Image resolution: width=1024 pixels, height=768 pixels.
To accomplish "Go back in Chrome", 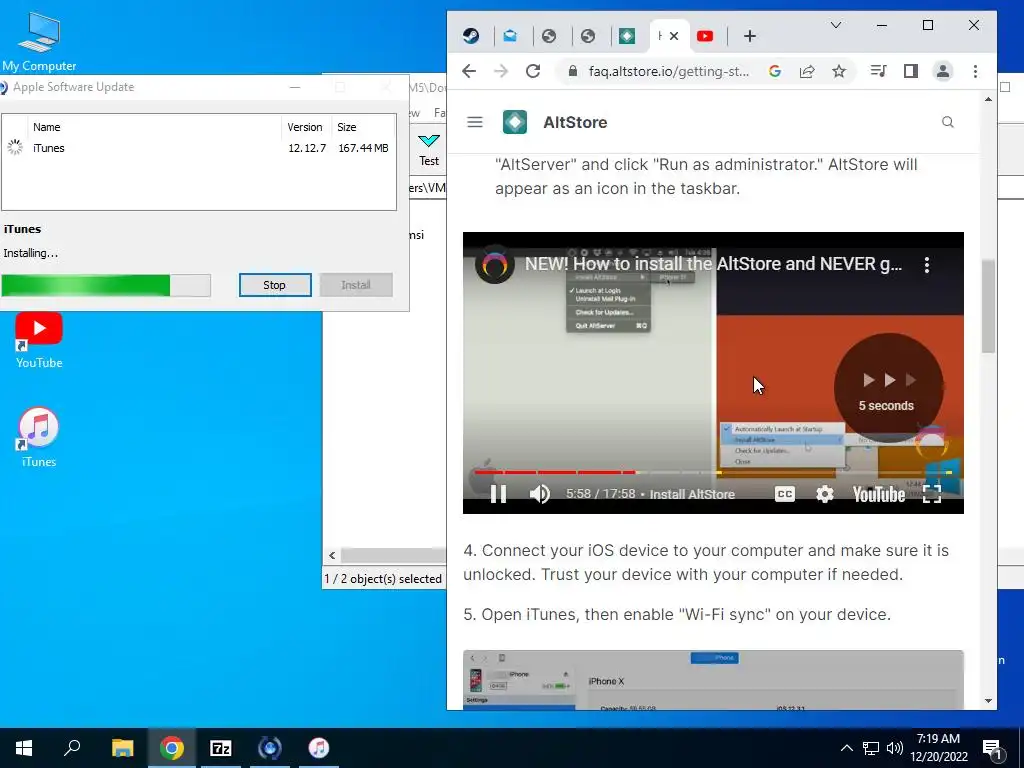I will point(469,71).
